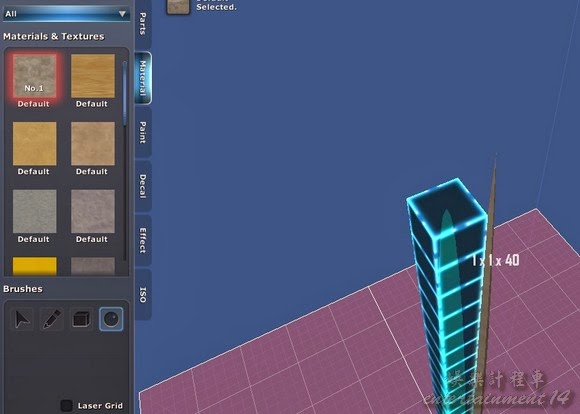Open the All category dropdown
Viewport: 580px width, 414px height.
66,14
